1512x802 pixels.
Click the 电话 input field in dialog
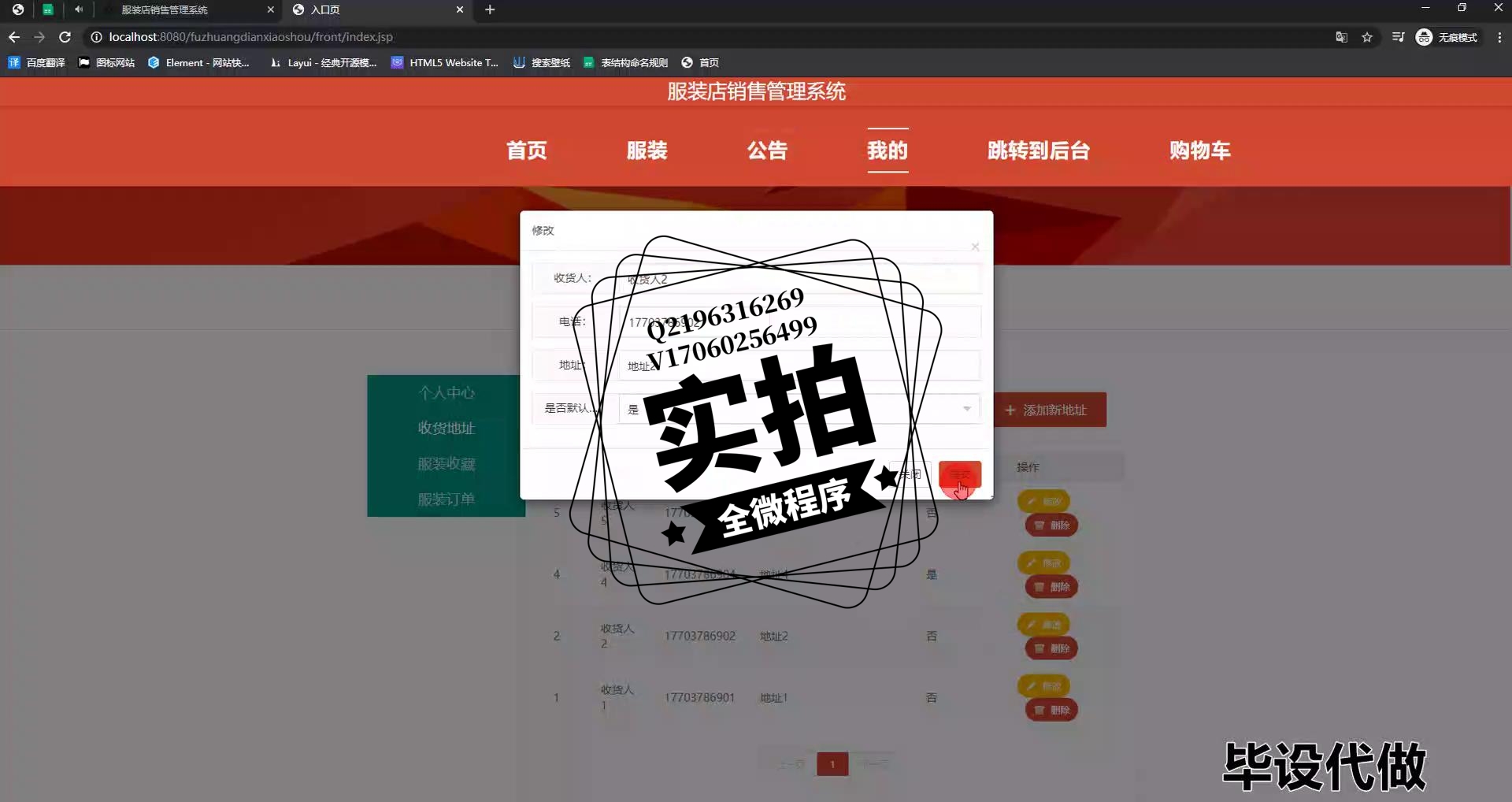point(799,322)
